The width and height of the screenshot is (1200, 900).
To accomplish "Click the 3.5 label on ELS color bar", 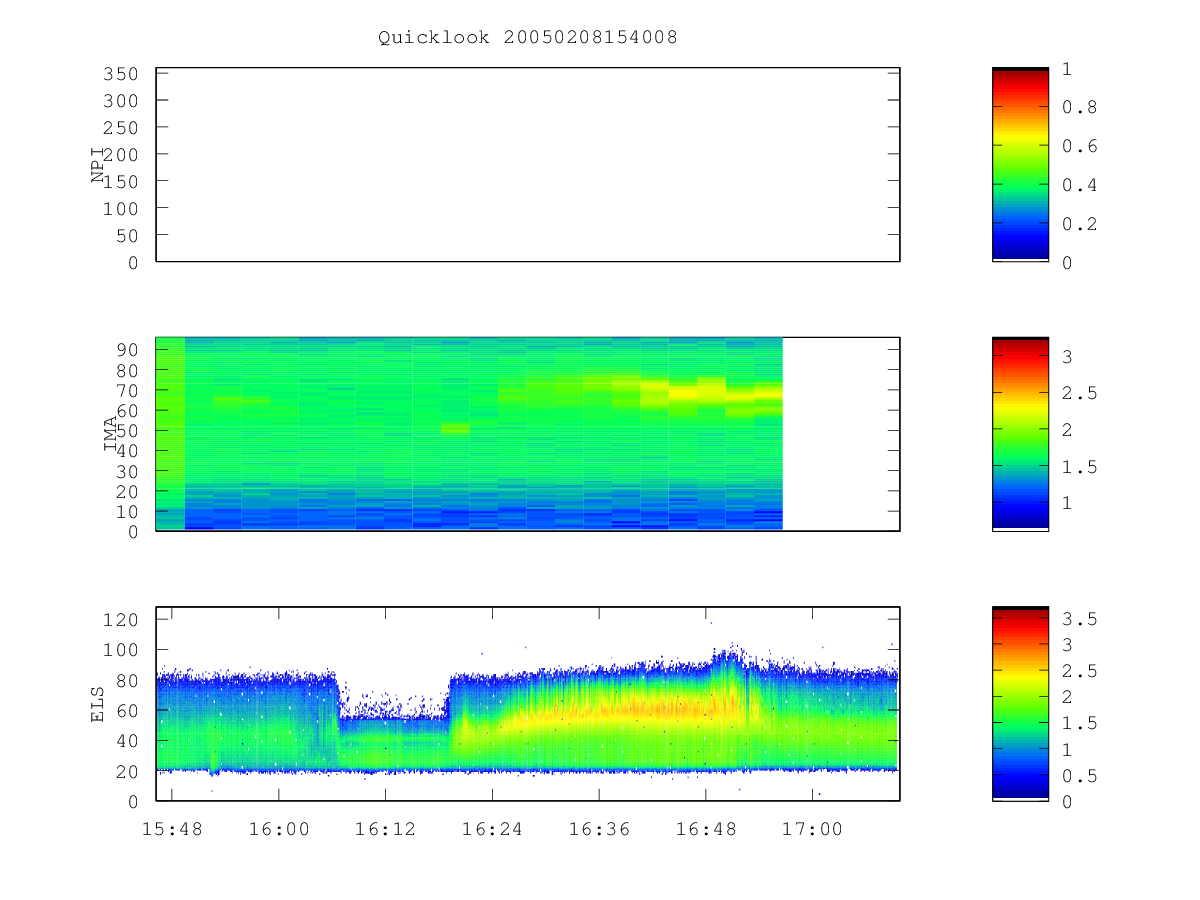I will [1078, 619].
